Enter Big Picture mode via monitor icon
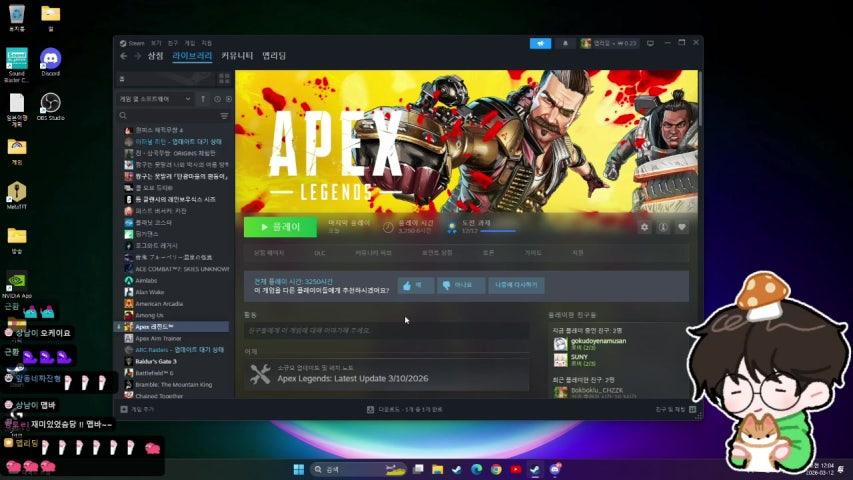The height and width of the screenshot is (480, 853). (651, 44)
